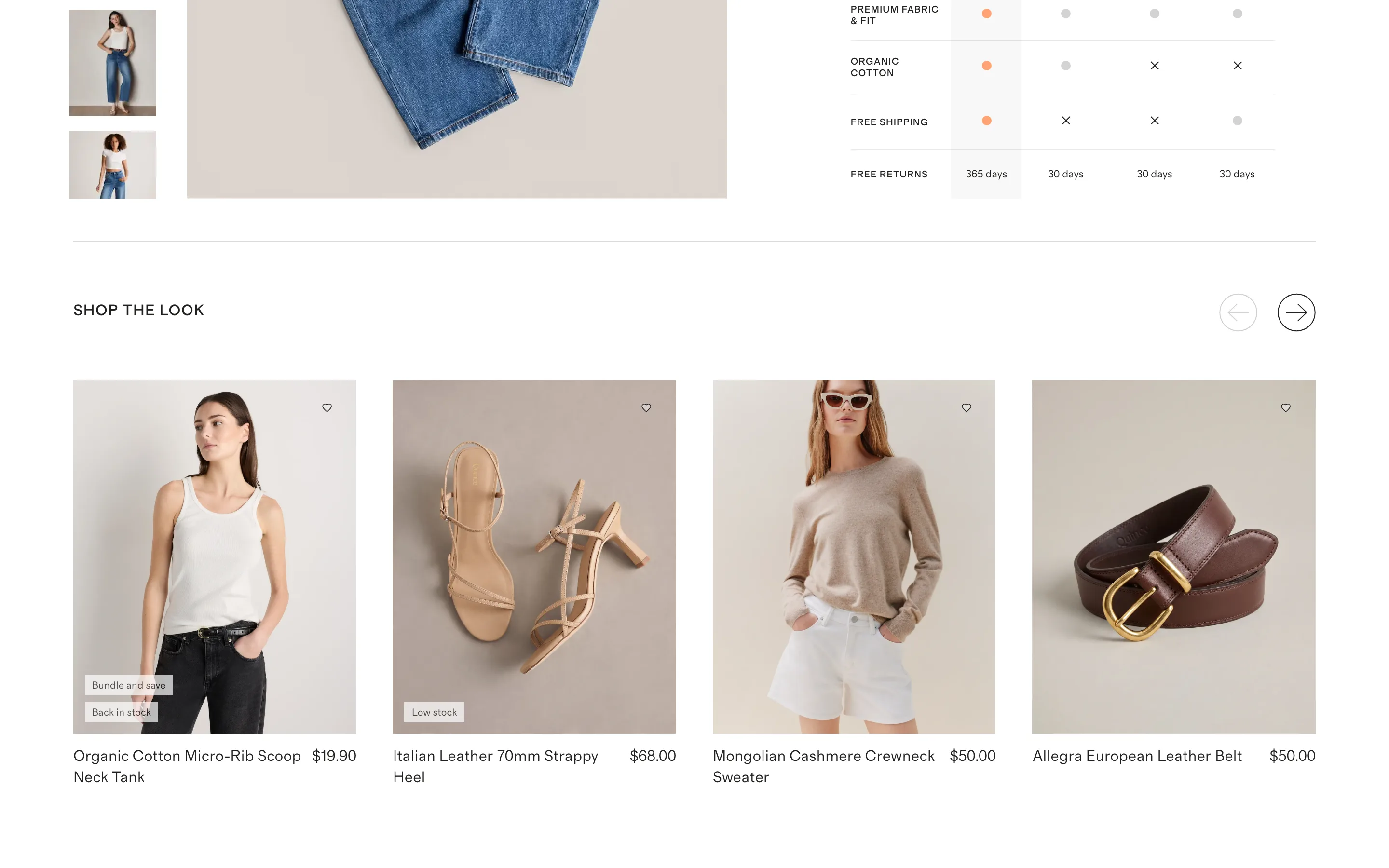Click the main jeans product image
1389x868 pixels.
(x=457, y=99)
